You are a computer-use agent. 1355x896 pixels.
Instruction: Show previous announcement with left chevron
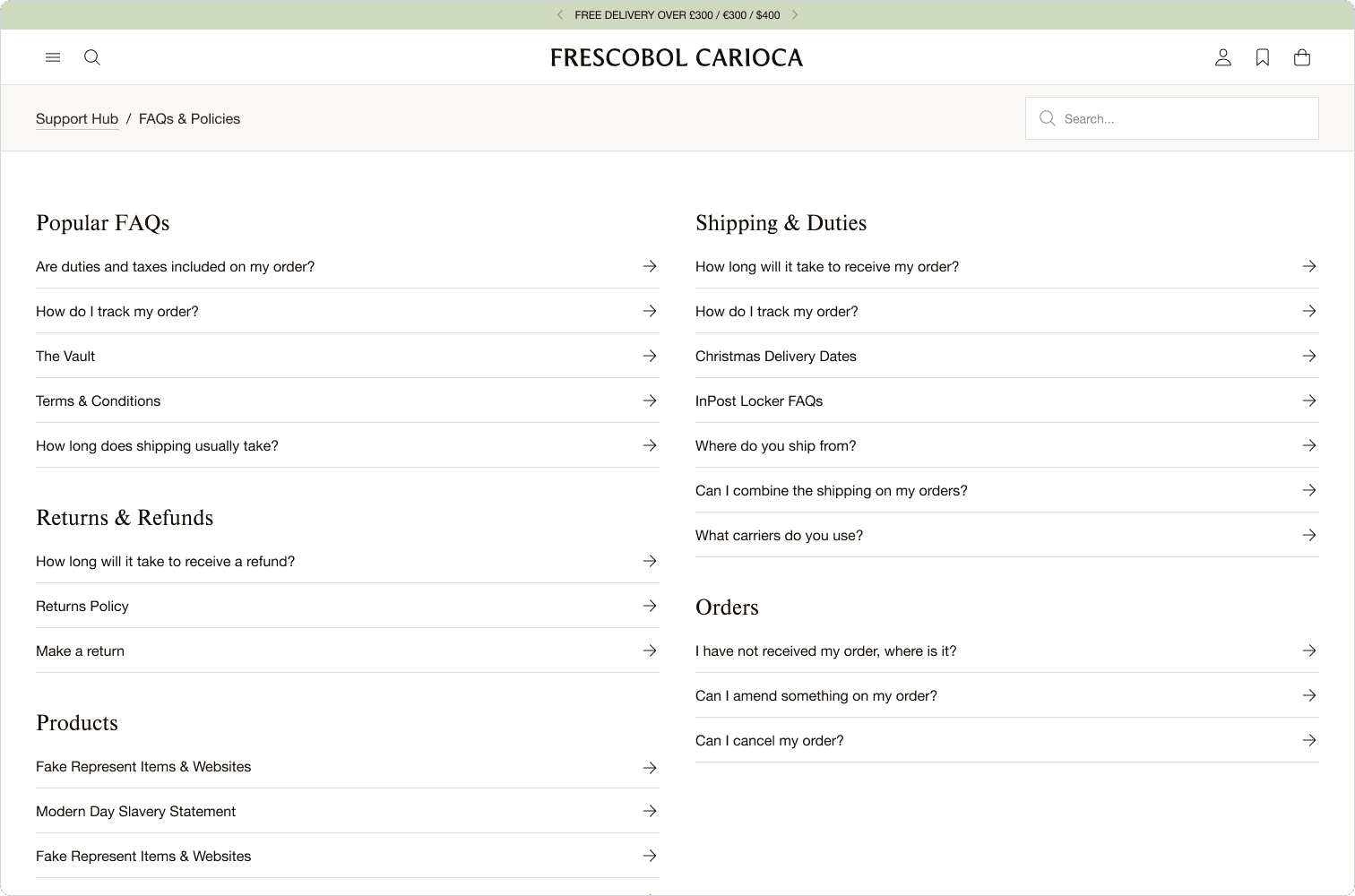click(560, 15)
